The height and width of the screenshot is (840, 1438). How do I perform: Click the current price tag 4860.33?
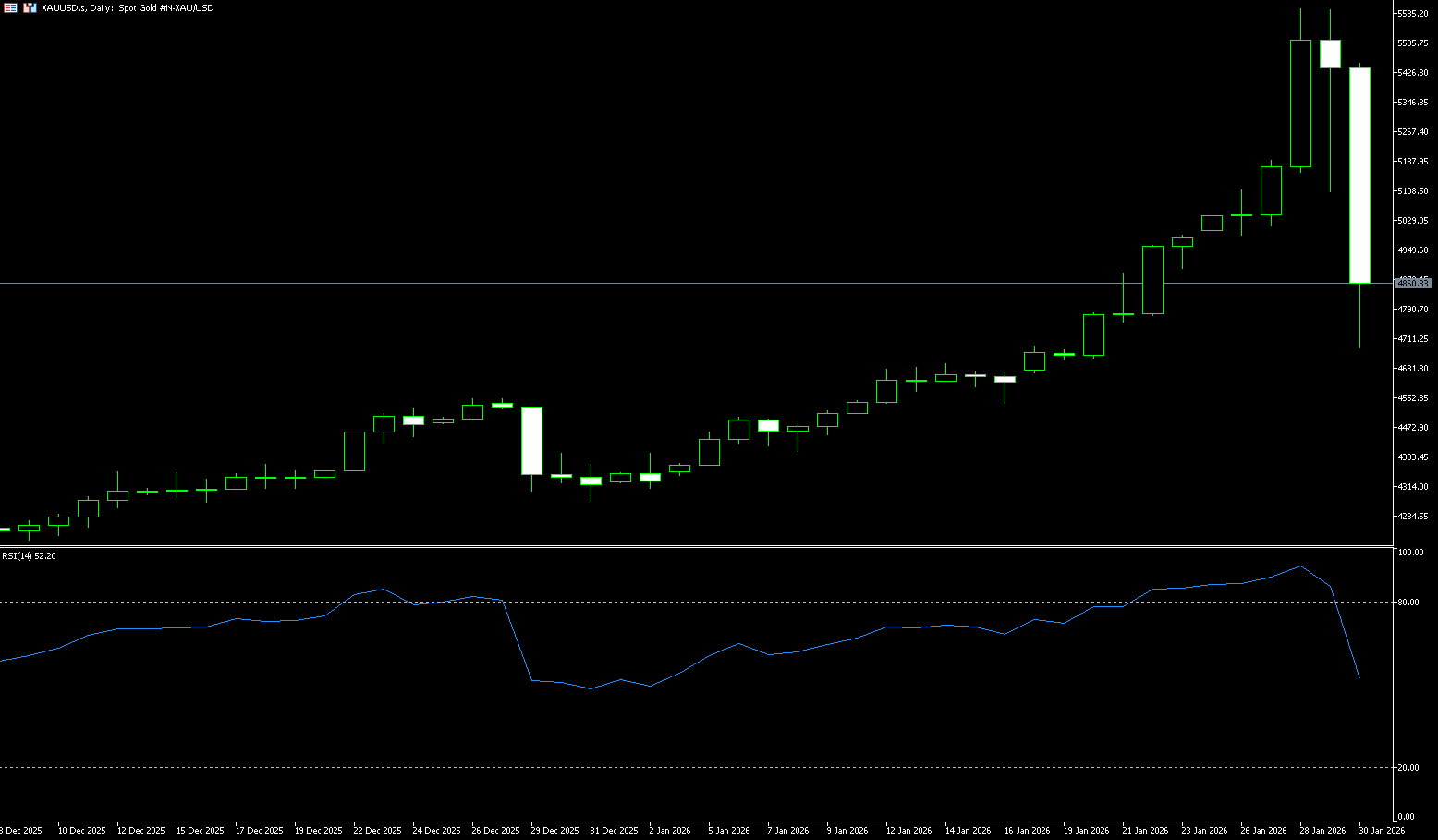click(x=1412, y=283)
